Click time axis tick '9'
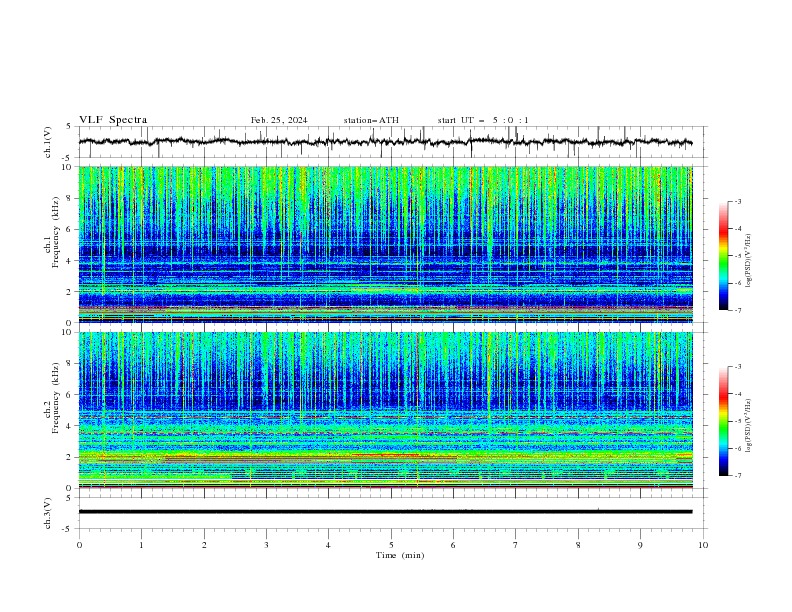 click(x=640, y=545)
